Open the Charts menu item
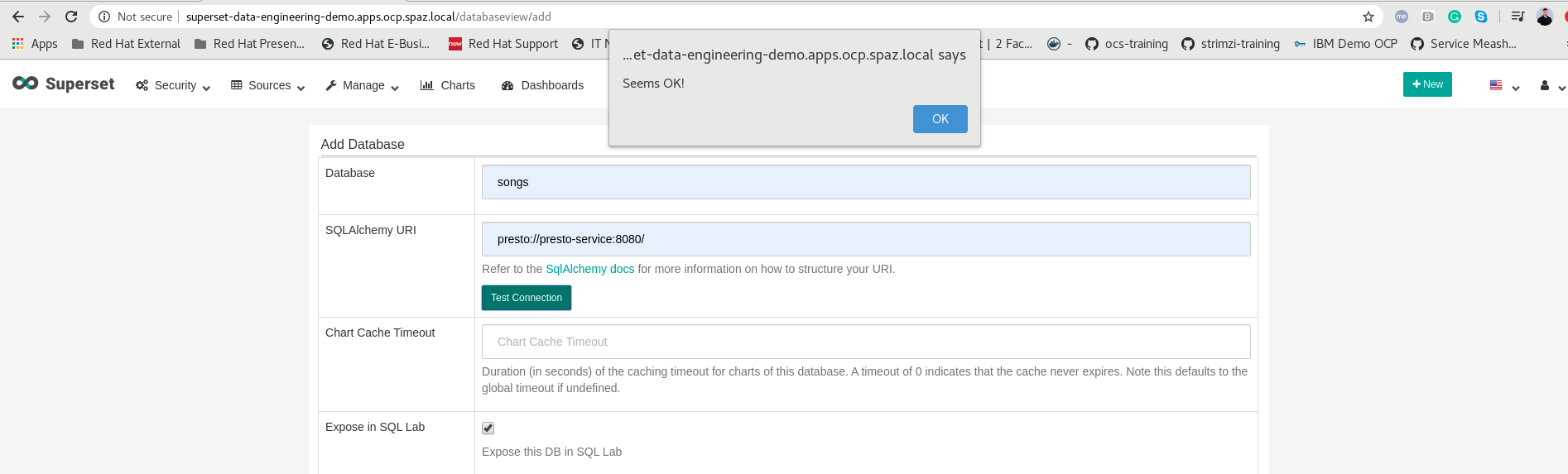1568x474 pixels. (448, 85)
